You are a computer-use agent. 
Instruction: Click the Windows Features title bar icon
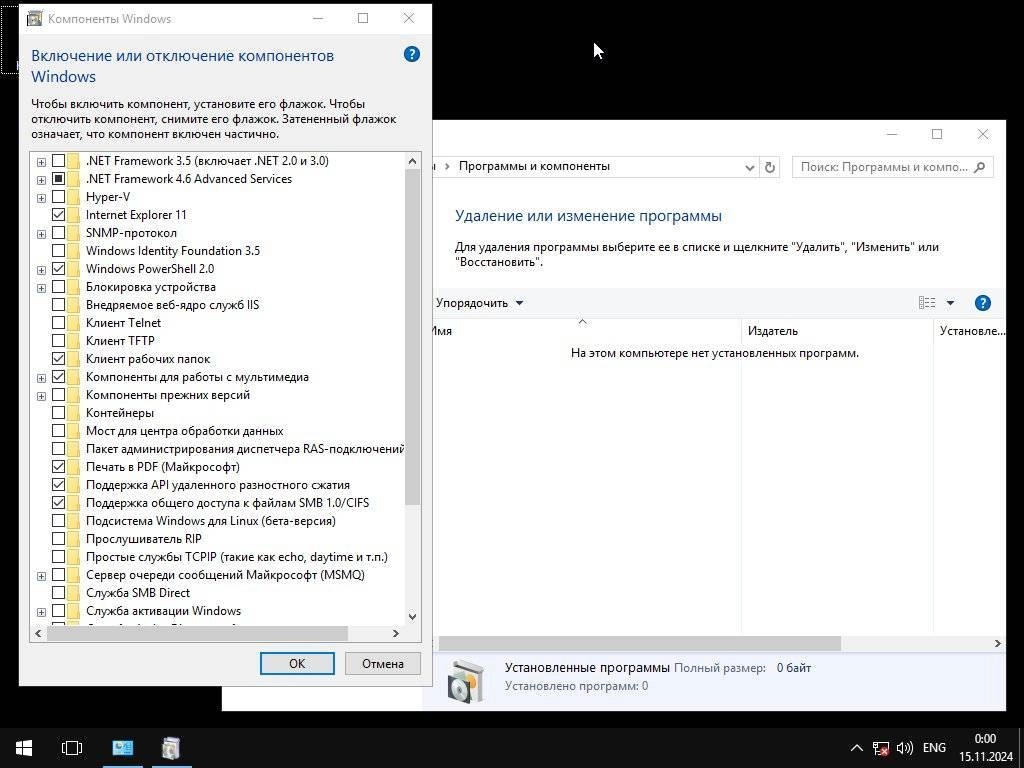point(34,18)
